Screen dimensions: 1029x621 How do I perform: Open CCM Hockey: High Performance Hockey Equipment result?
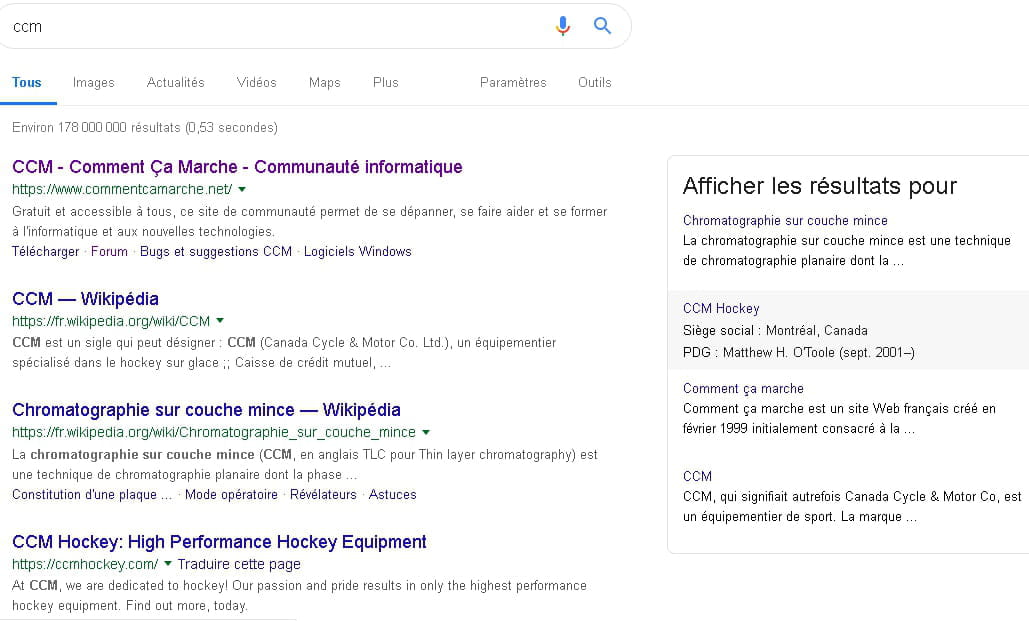coord(219,542)
